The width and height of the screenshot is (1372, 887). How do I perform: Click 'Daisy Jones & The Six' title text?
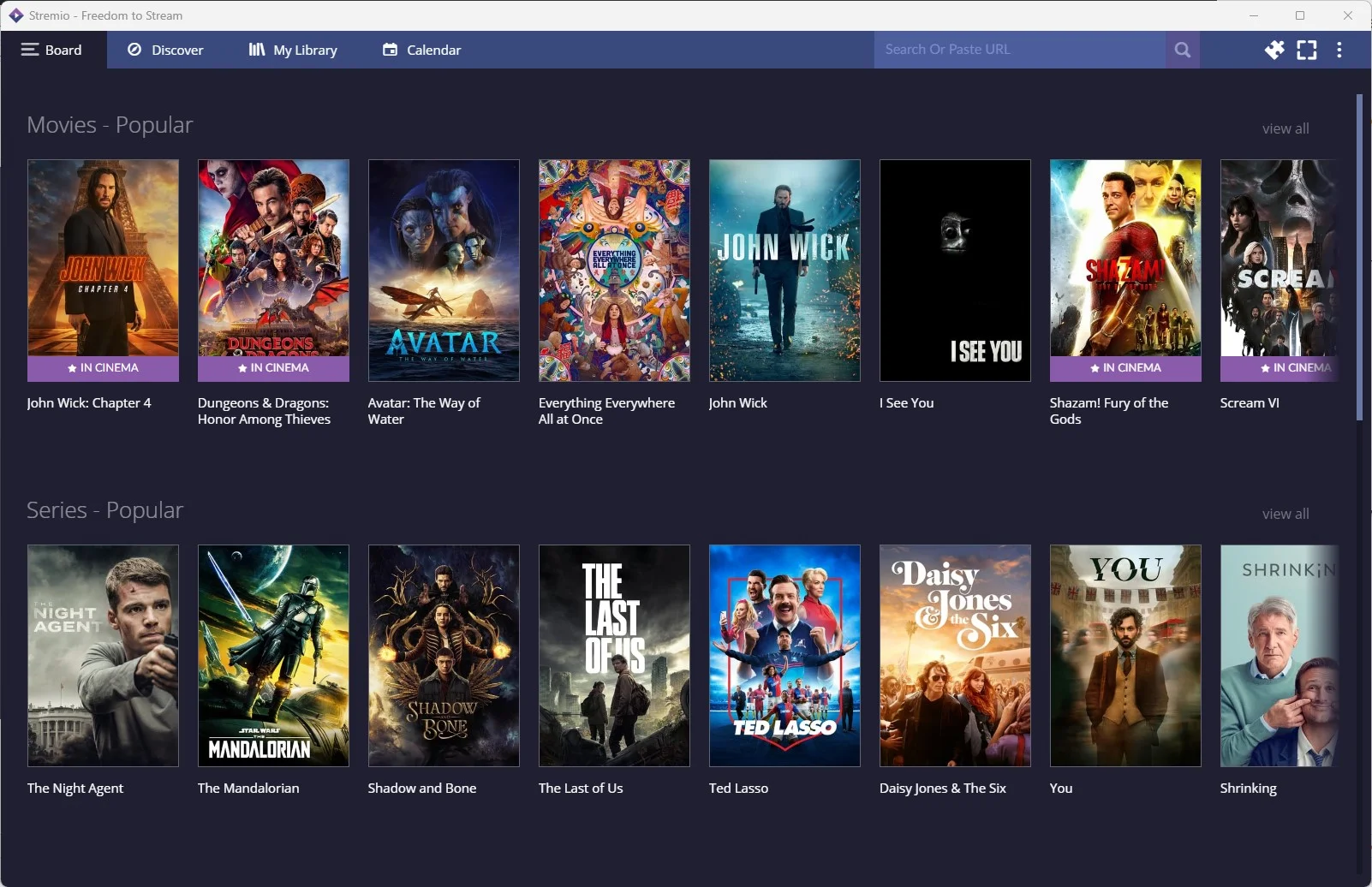942,789
